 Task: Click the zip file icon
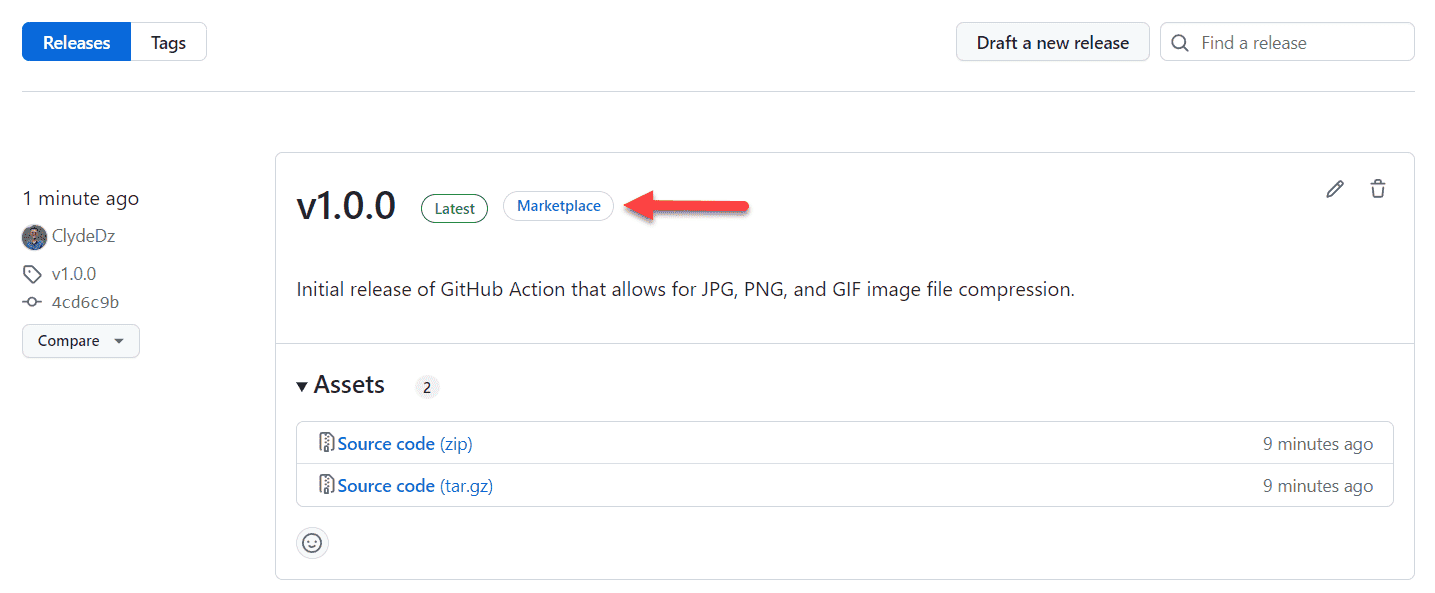326,443
